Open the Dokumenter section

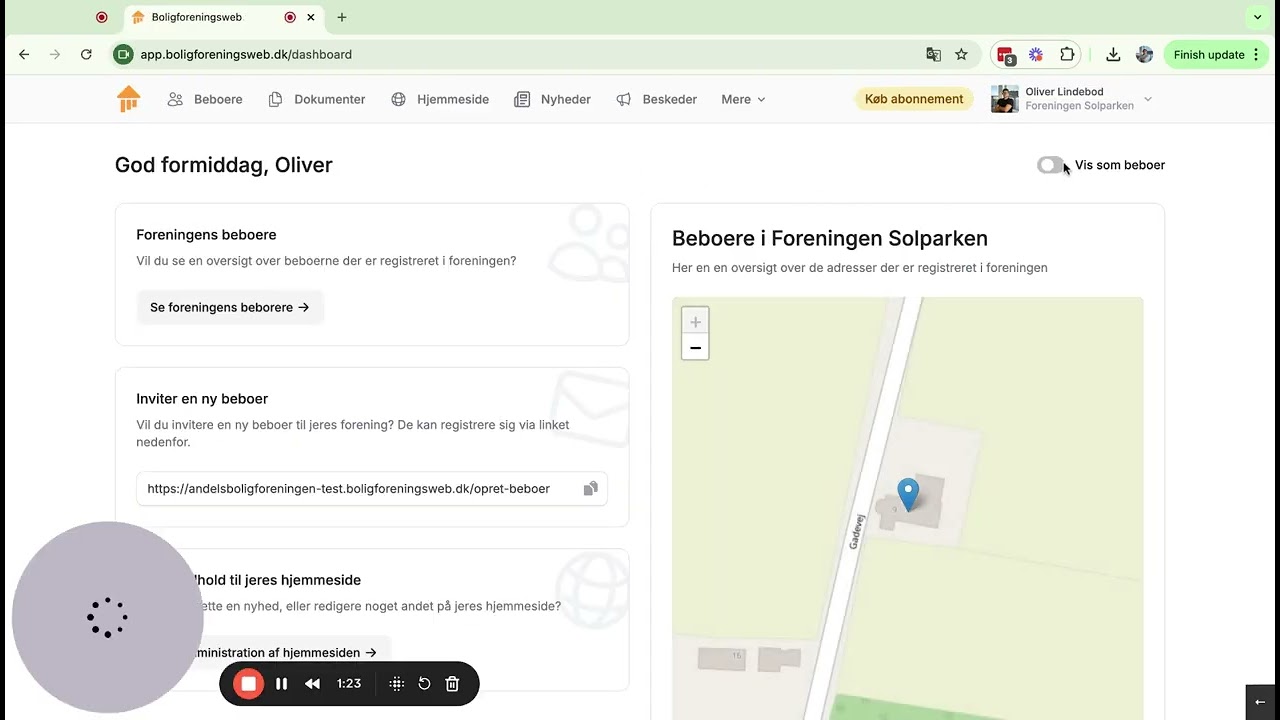point(317,99)
